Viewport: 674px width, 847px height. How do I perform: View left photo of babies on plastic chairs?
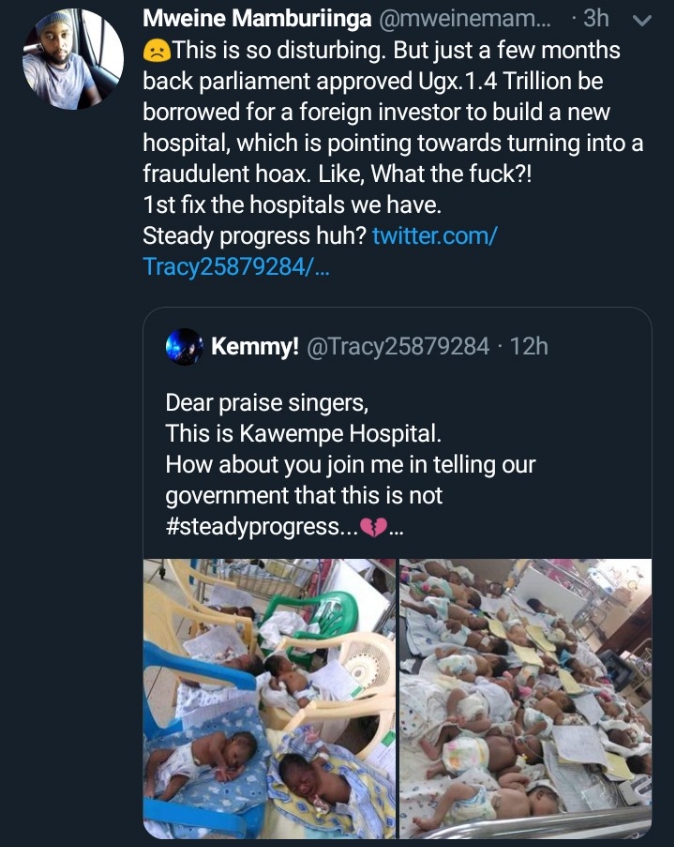(x=270, y=698)
